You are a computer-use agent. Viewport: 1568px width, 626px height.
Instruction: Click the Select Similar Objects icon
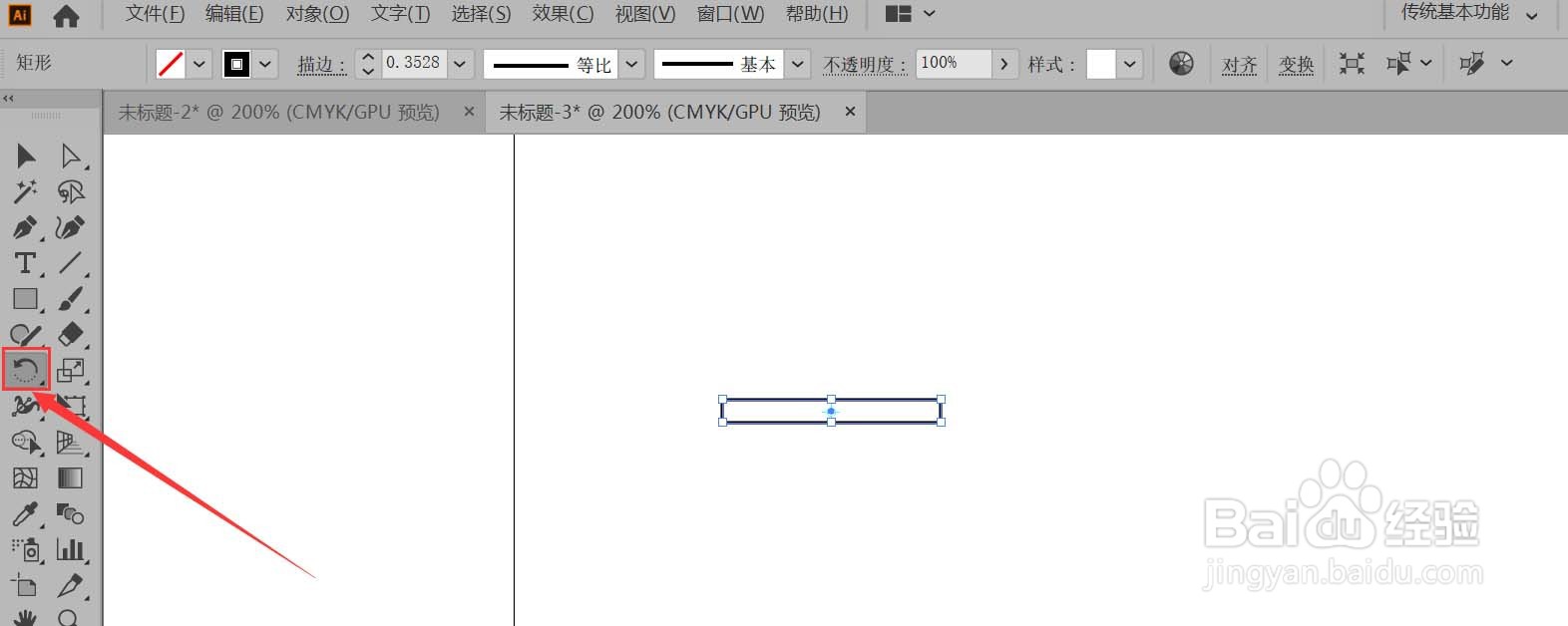[1398, 64]
